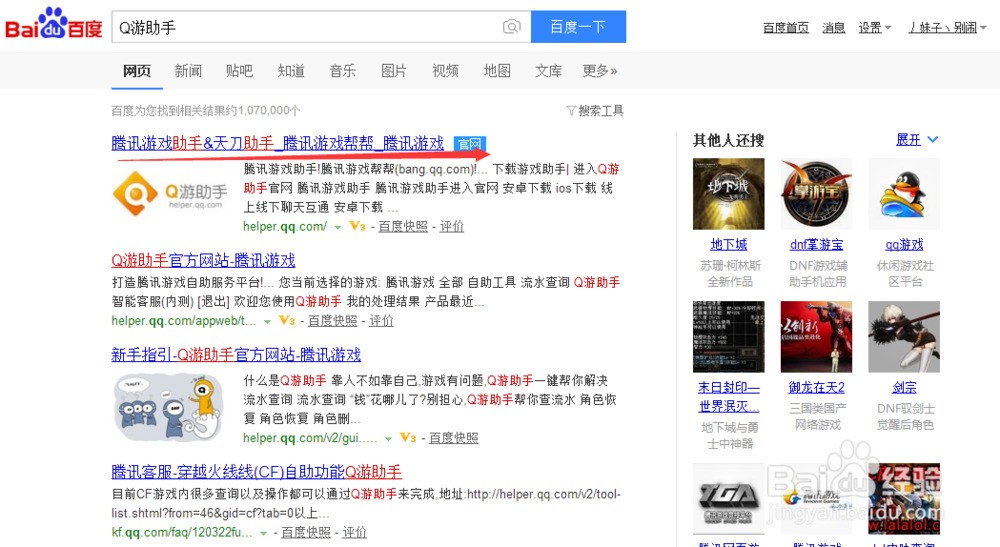The height and width of the screenshot is (547, 1000).
Task: Open 新手指引-Q游助手官方网站 result
Action: pos(236,354)
